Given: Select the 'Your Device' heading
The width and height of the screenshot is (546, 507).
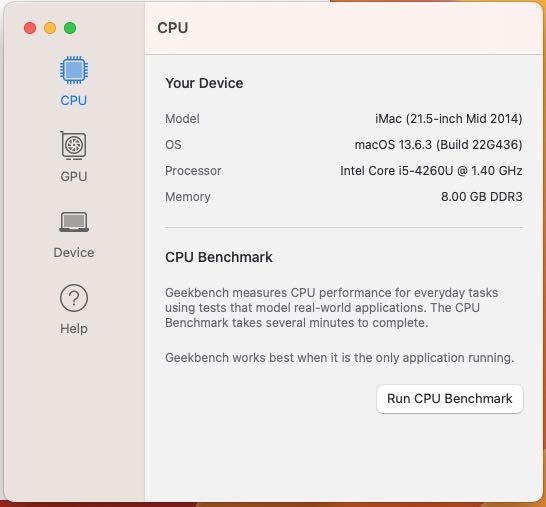Looking at the screenshot, I should click(204, 83).
